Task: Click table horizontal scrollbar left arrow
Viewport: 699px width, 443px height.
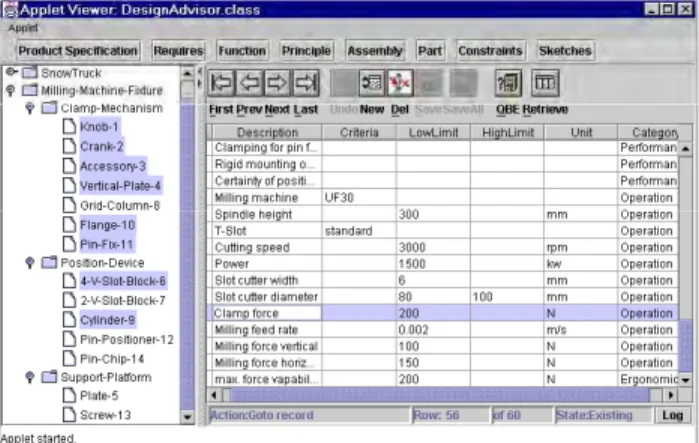Action: pyautogui.click(x=214, y=395)
